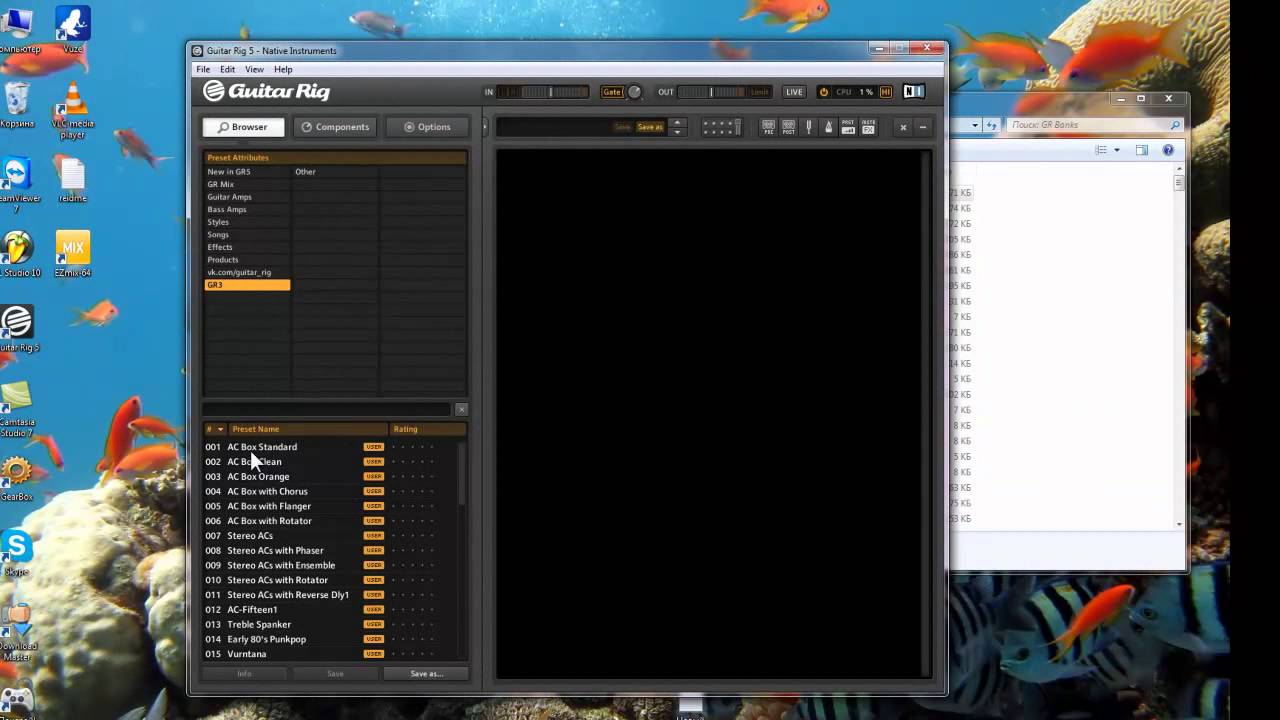Click the output level meter slider
Screen dimensions: 1280x720
tap(711, 92)
